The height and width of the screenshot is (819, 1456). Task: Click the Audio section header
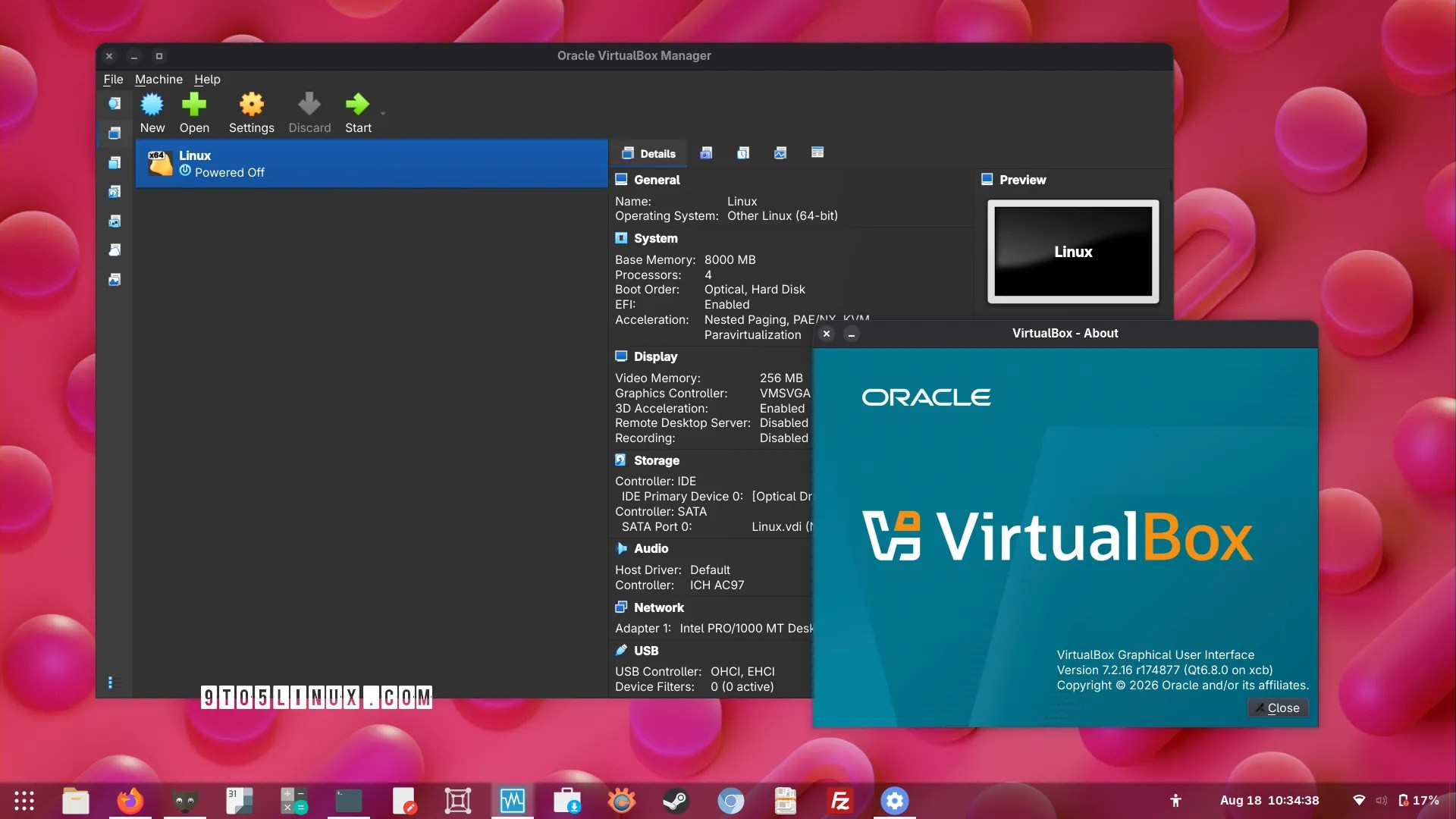coord(651,548)
